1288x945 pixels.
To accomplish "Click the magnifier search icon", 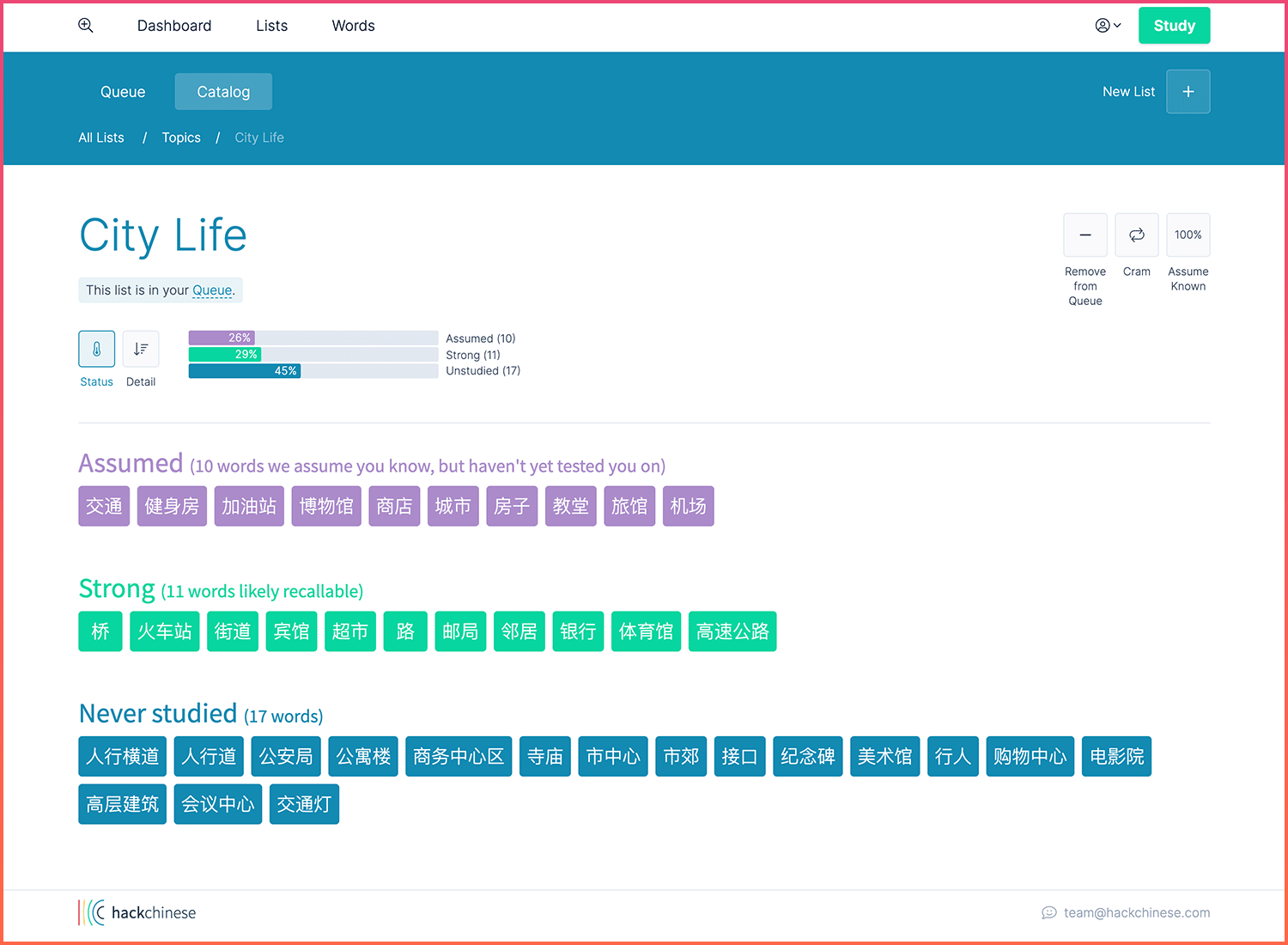I will tap(86, 26).
